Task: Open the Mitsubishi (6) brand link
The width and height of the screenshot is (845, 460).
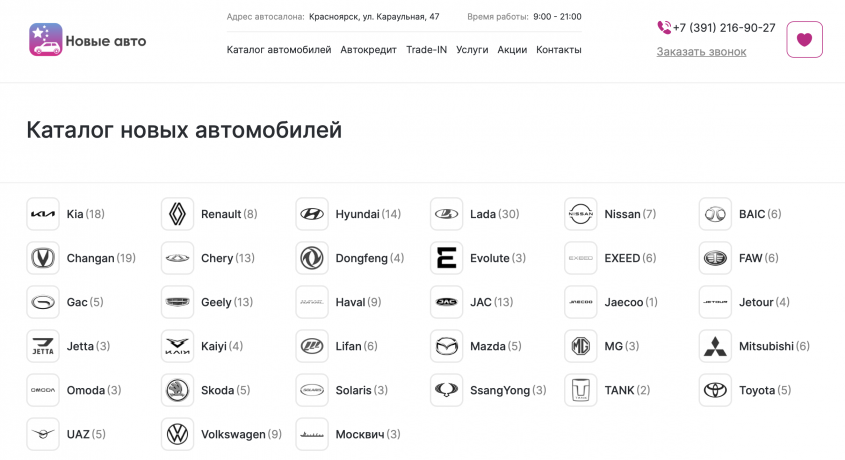Action: coord(774,346)
